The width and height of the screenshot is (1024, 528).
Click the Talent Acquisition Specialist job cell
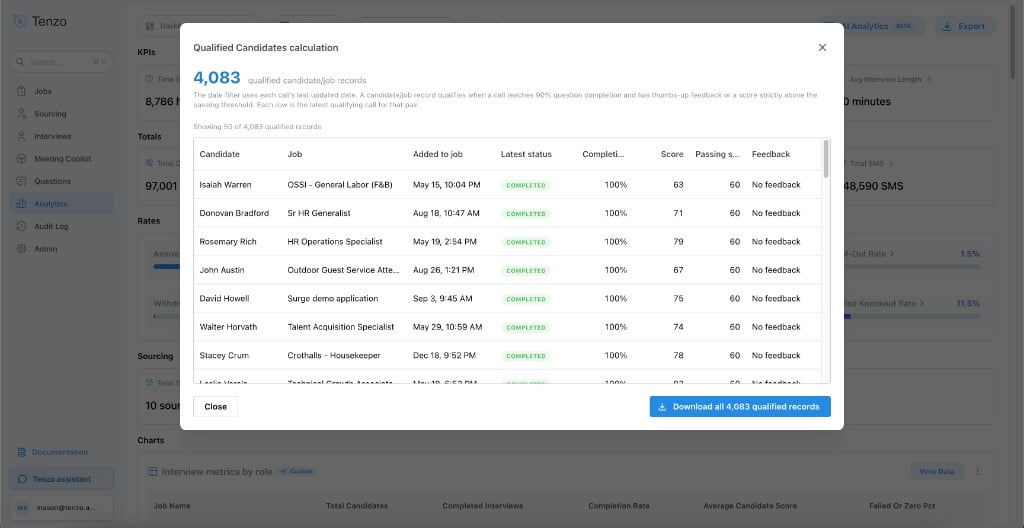coord(341,327)
